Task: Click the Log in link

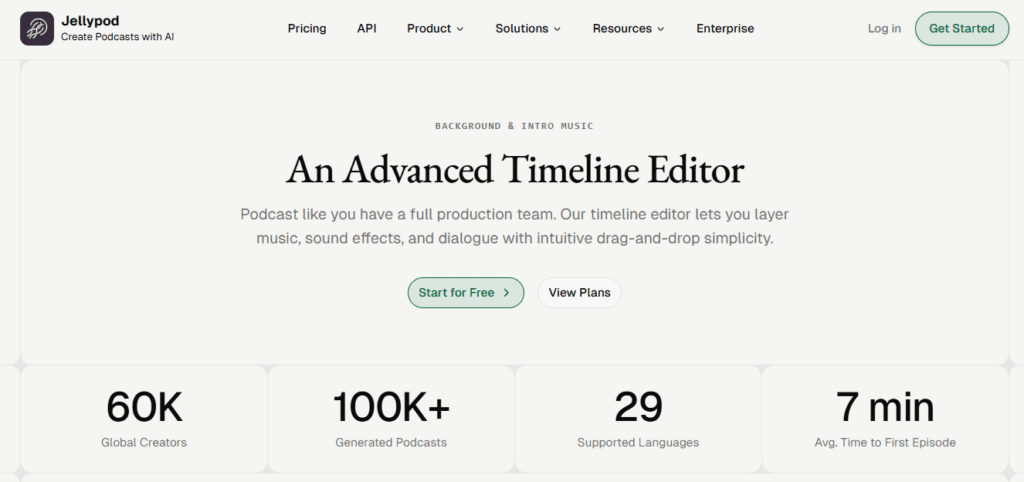Action: pyautogui.click(x=884, y=28)
